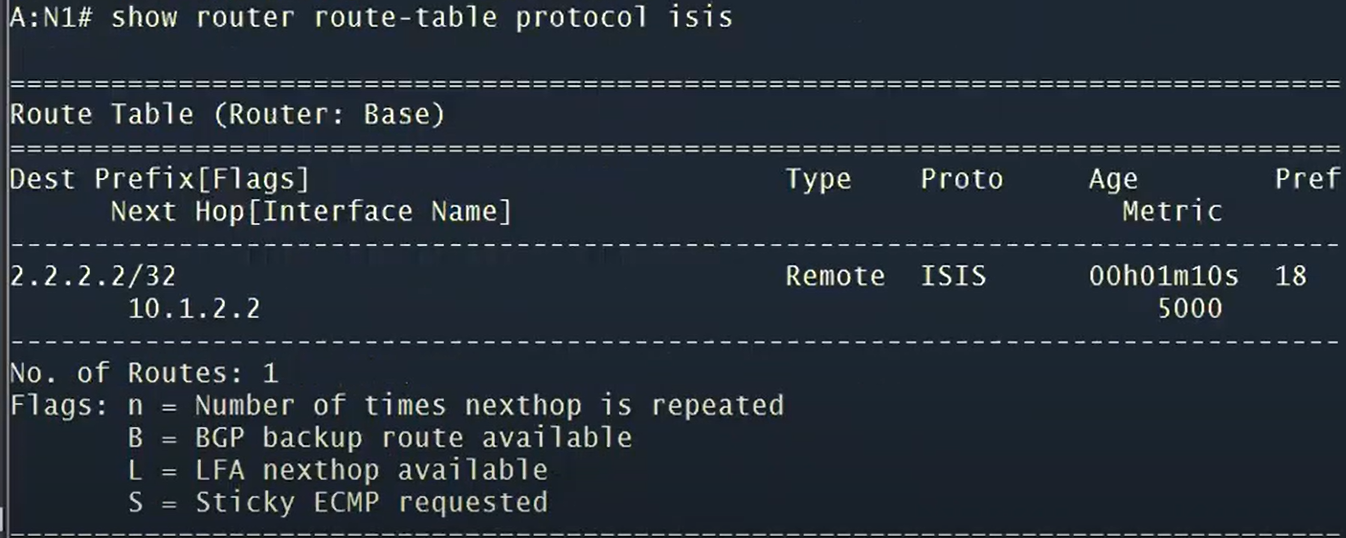Viewport: 1346px width, 538px height.
Task: Click the preference value 18
Action: click(1291, 276)
